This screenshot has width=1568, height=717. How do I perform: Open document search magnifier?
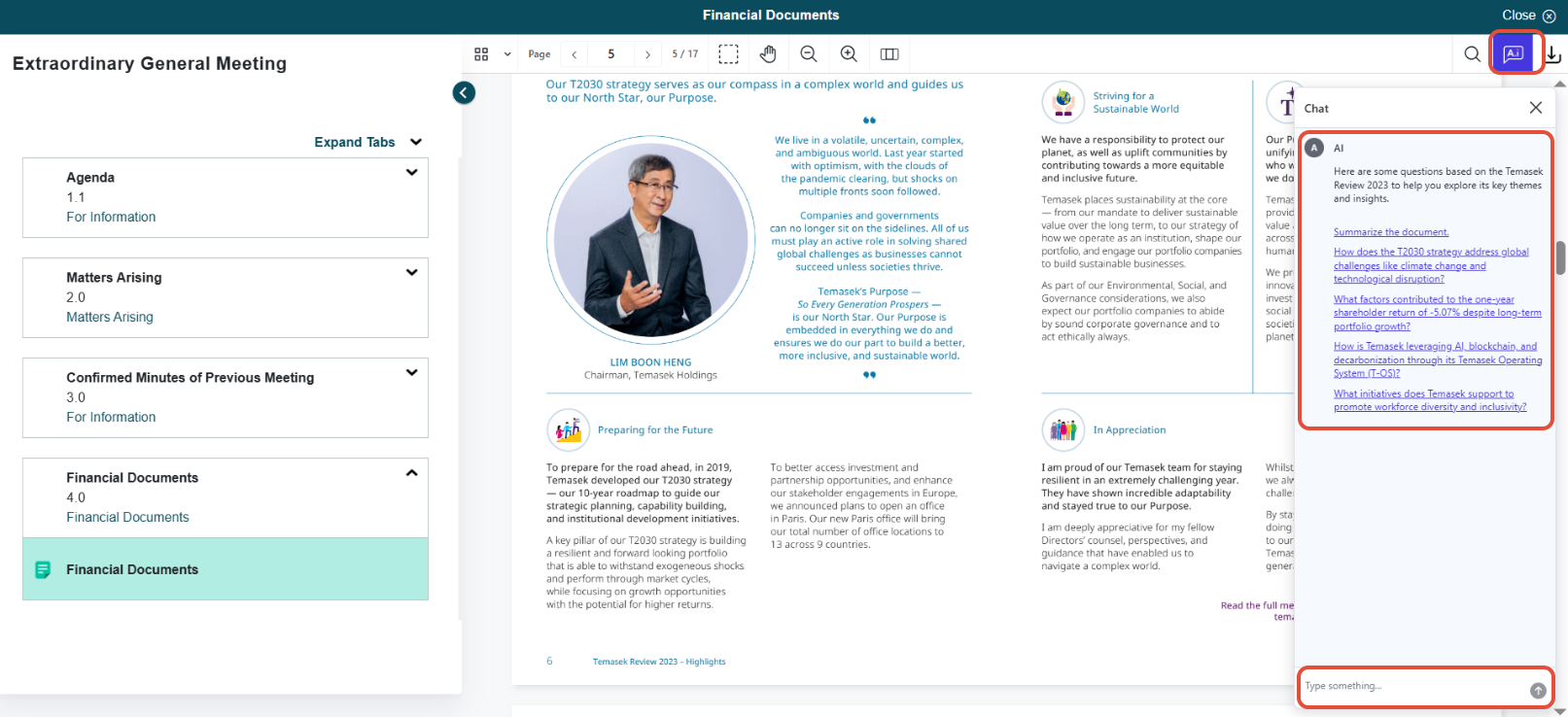1473,54
